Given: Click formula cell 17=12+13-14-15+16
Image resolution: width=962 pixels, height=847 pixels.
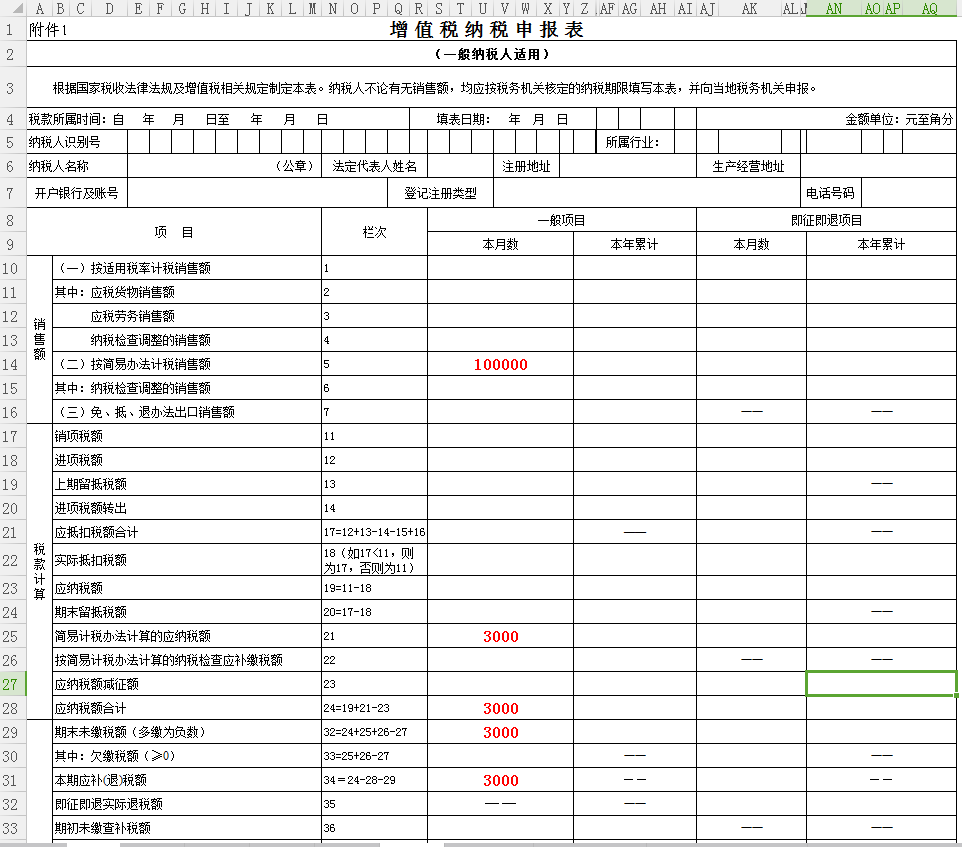Looking at the screenshot, I should (374, 532).
